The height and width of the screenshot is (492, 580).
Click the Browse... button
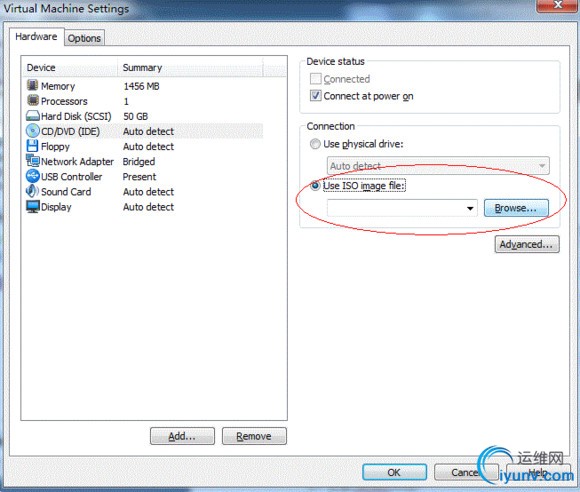[x=516, y=208]
